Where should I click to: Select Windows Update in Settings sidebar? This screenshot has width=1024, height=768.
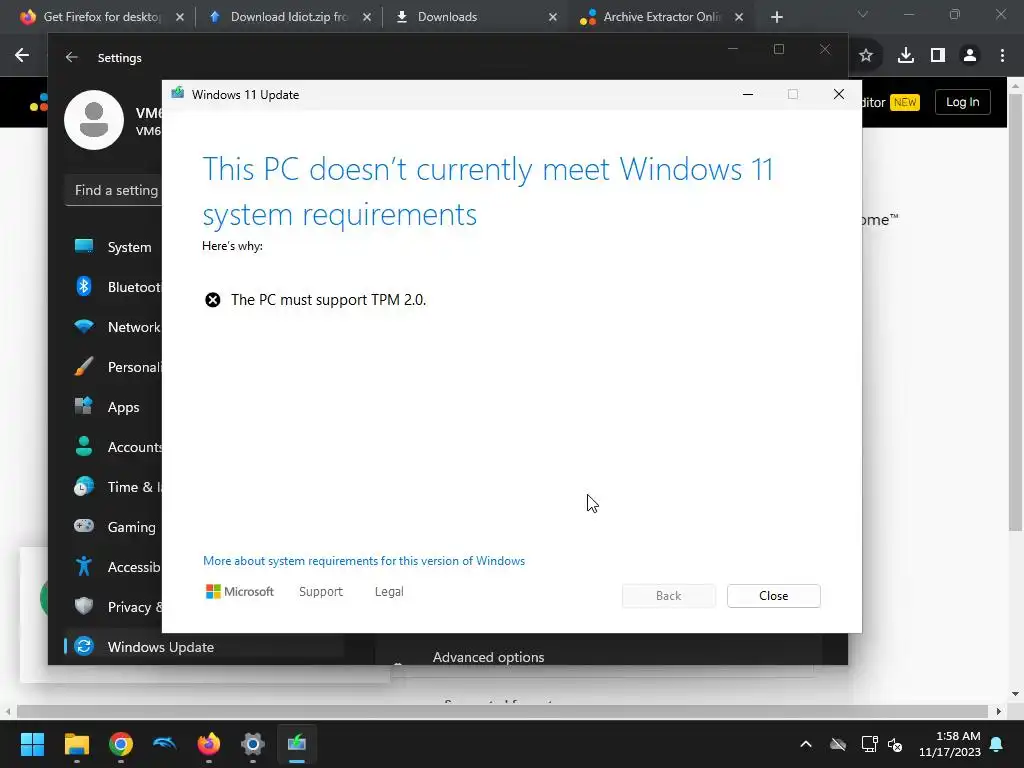pos(204,647)
